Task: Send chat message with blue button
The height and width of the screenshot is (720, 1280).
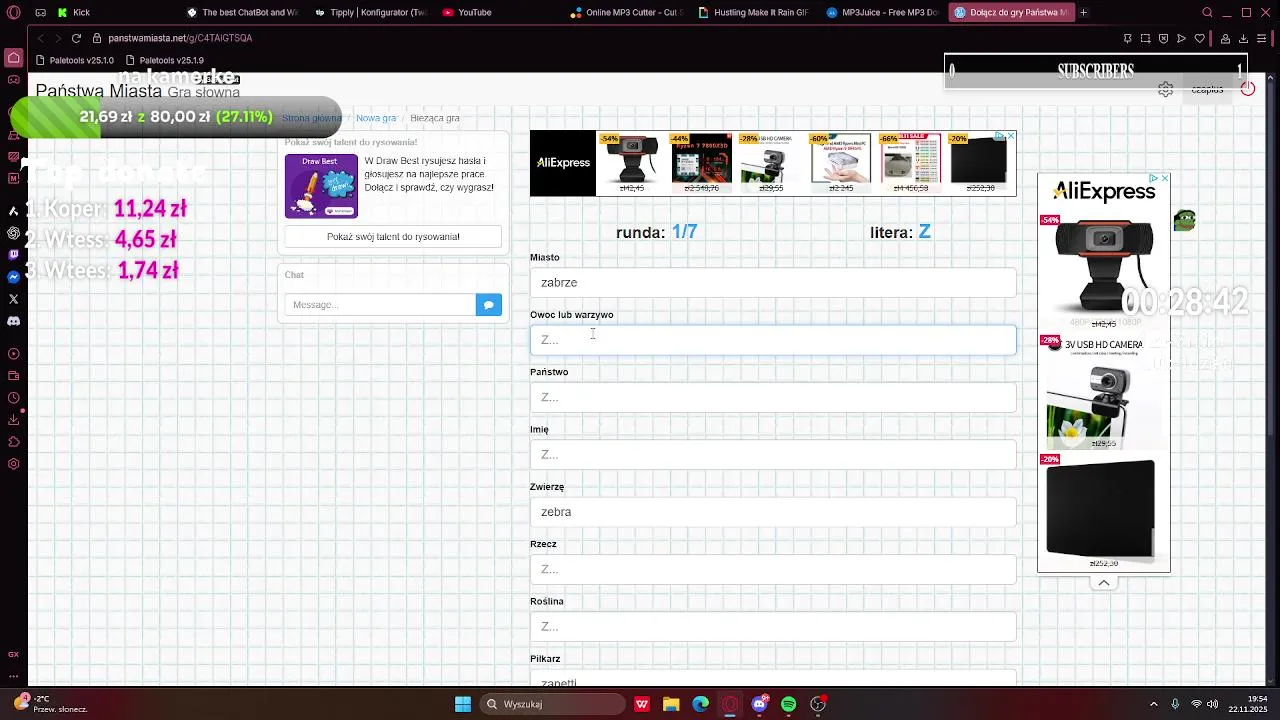Action: tap(489, 305)
